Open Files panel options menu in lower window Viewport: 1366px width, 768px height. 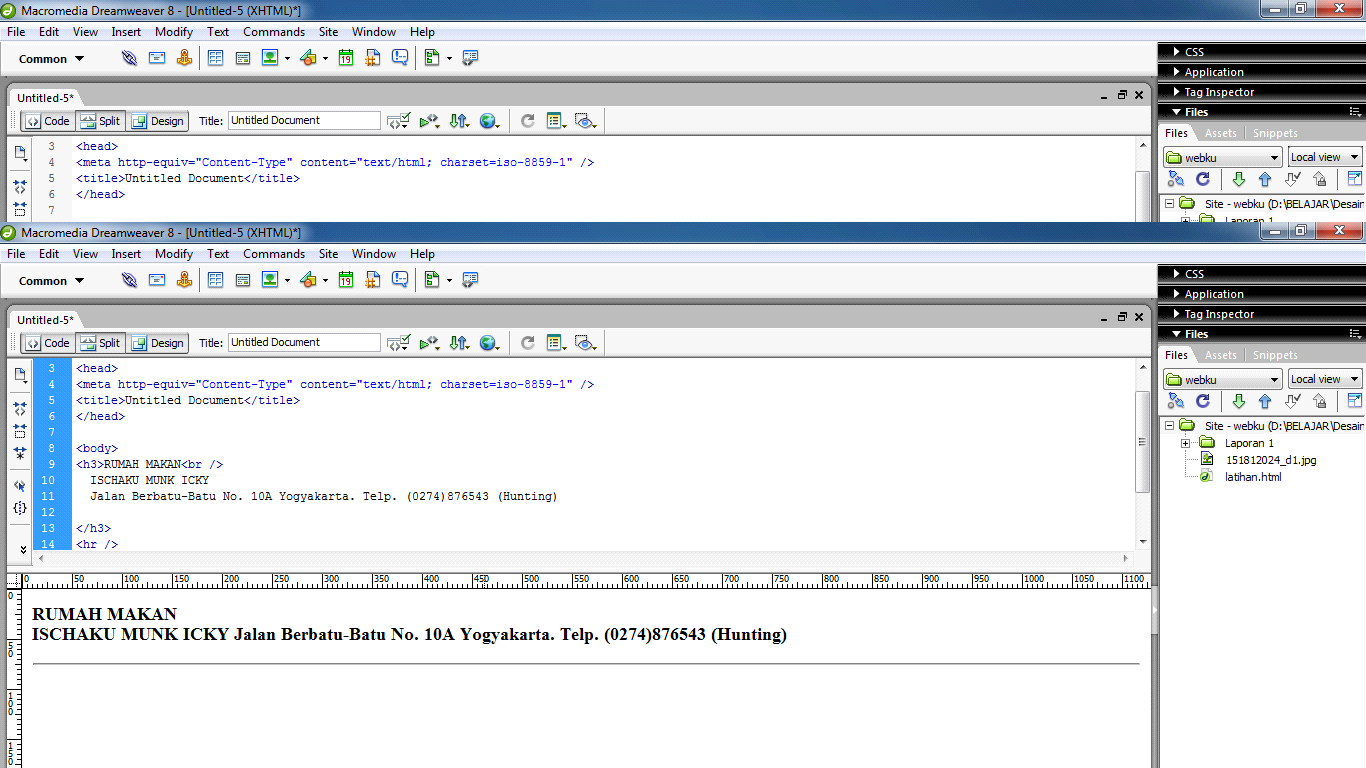click(1355, 334)
